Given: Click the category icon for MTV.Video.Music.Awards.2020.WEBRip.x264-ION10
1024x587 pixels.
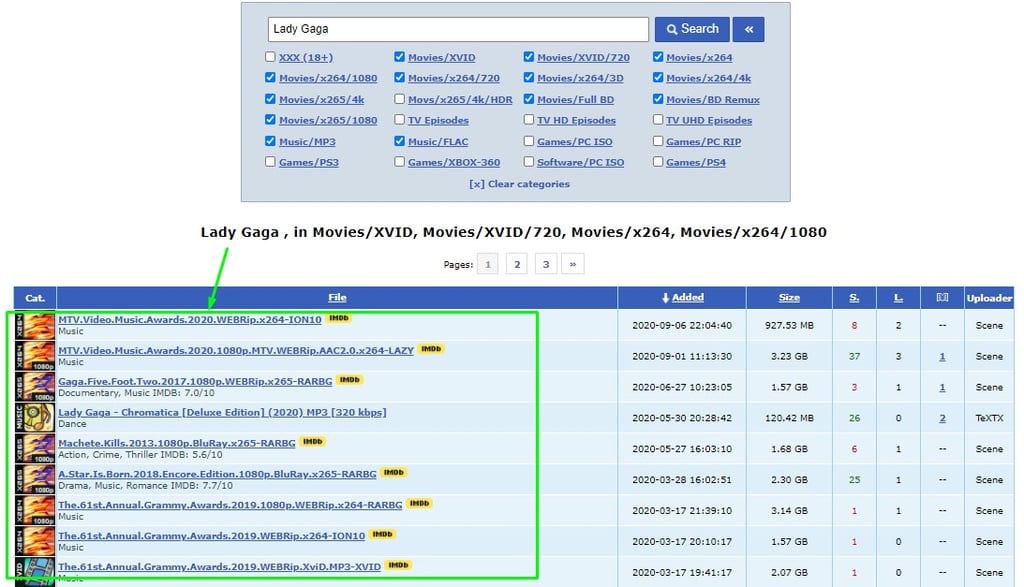Looking at the screenshot, I should pos(35,325).
